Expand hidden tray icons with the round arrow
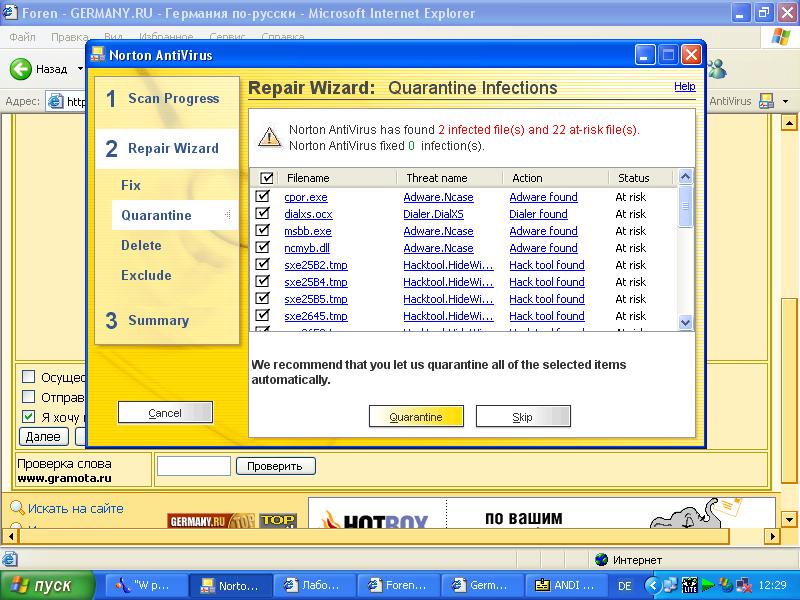Image resolution: width=800 pixels, height=600 pixels. [653, 585]
